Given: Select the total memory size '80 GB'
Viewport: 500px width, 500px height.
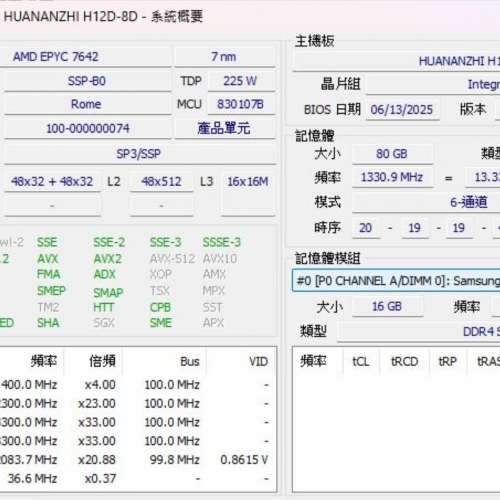Looking at the screenshot, I should click(392, 154).
